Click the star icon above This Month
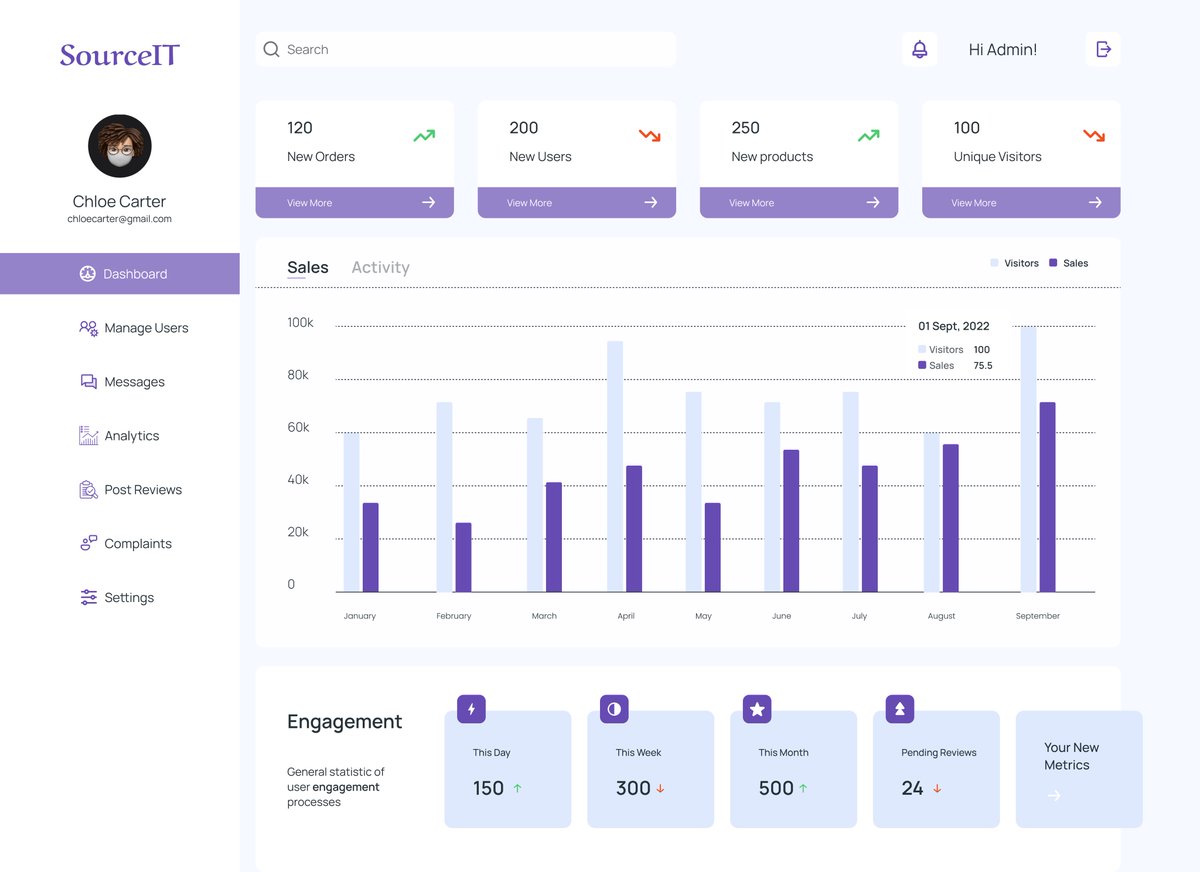 [x=755, y=708]
